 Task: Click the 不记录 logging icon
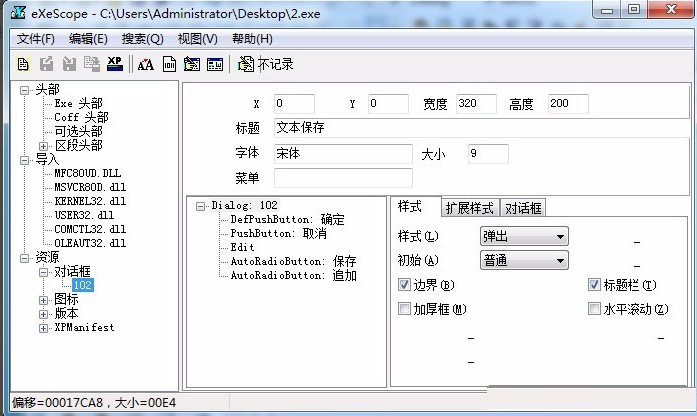pos(247,65)
